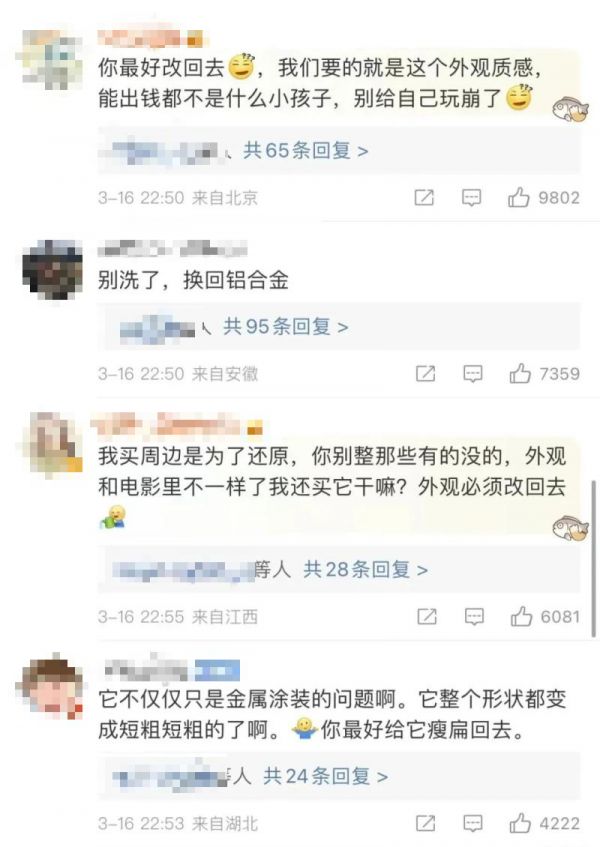Expand 共28条回复 replies
Image resolution: width=600 pixels, height=847 pixels.
(366, 569)
